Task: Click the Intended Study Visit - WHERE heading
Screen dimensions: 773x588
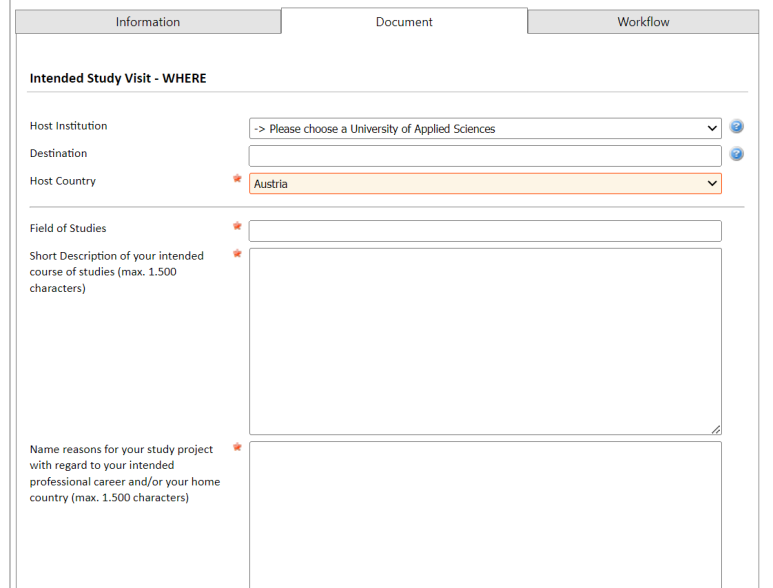Action: 118,78
